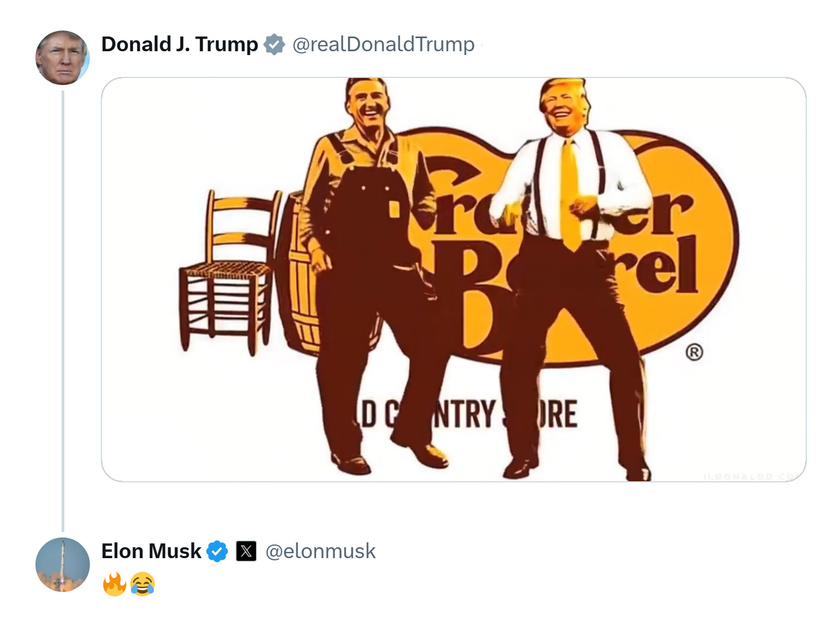Open the black X affiliation badge
The height and width of the screenshot is (635, 839).
246,551
